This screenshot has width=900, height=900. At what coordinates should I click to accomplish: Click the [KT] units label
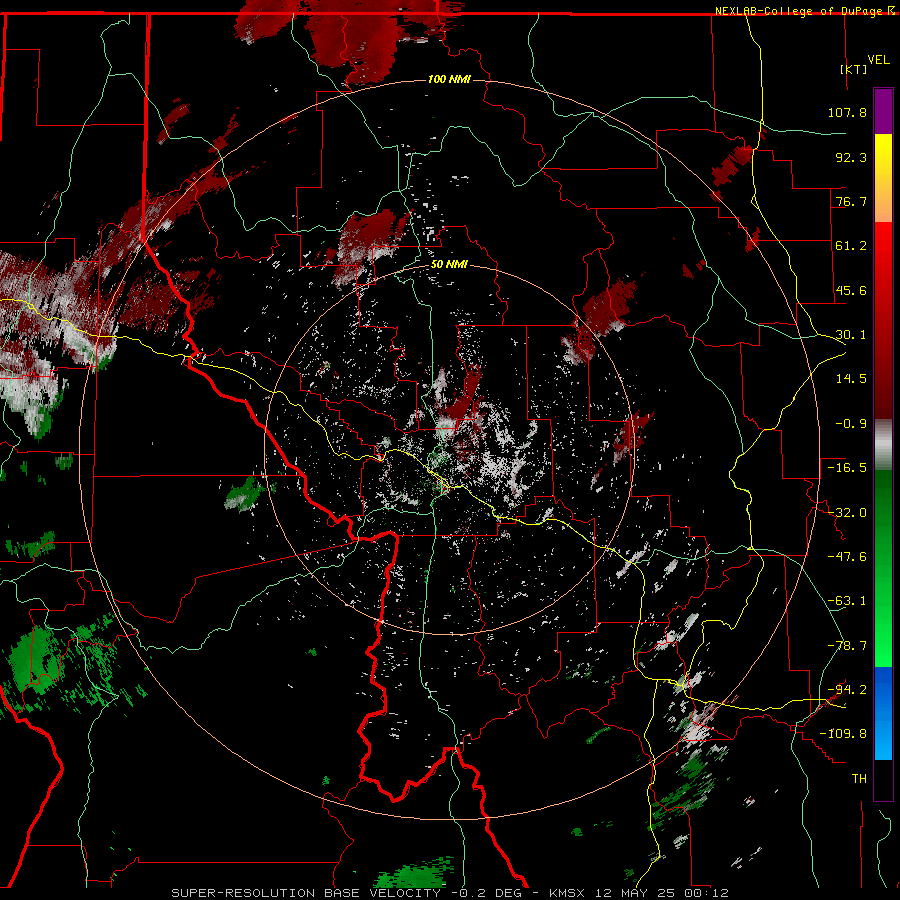click(x=854, y=69)
